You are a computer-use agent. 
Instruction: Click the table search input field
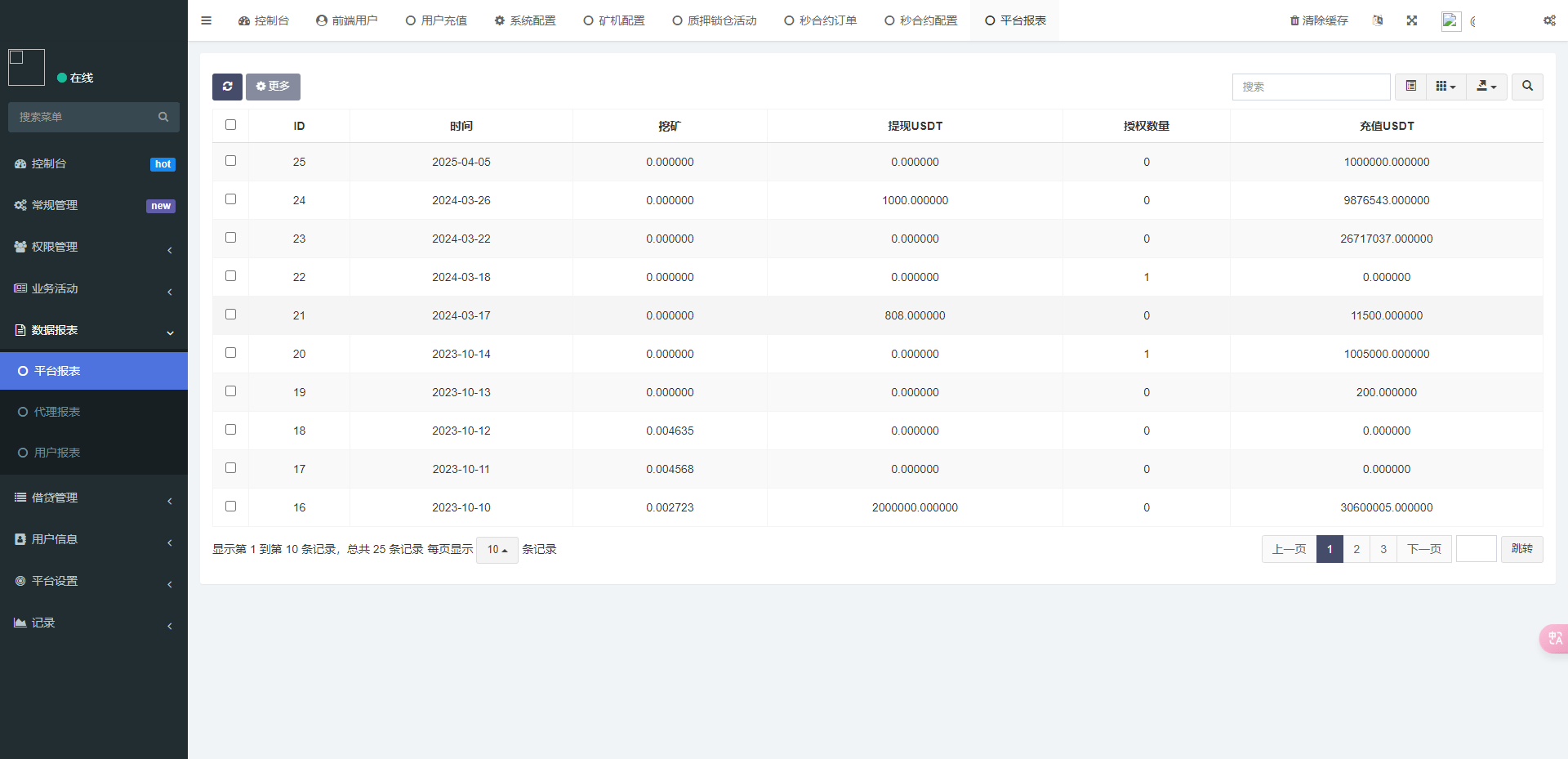pos(1310,87)
